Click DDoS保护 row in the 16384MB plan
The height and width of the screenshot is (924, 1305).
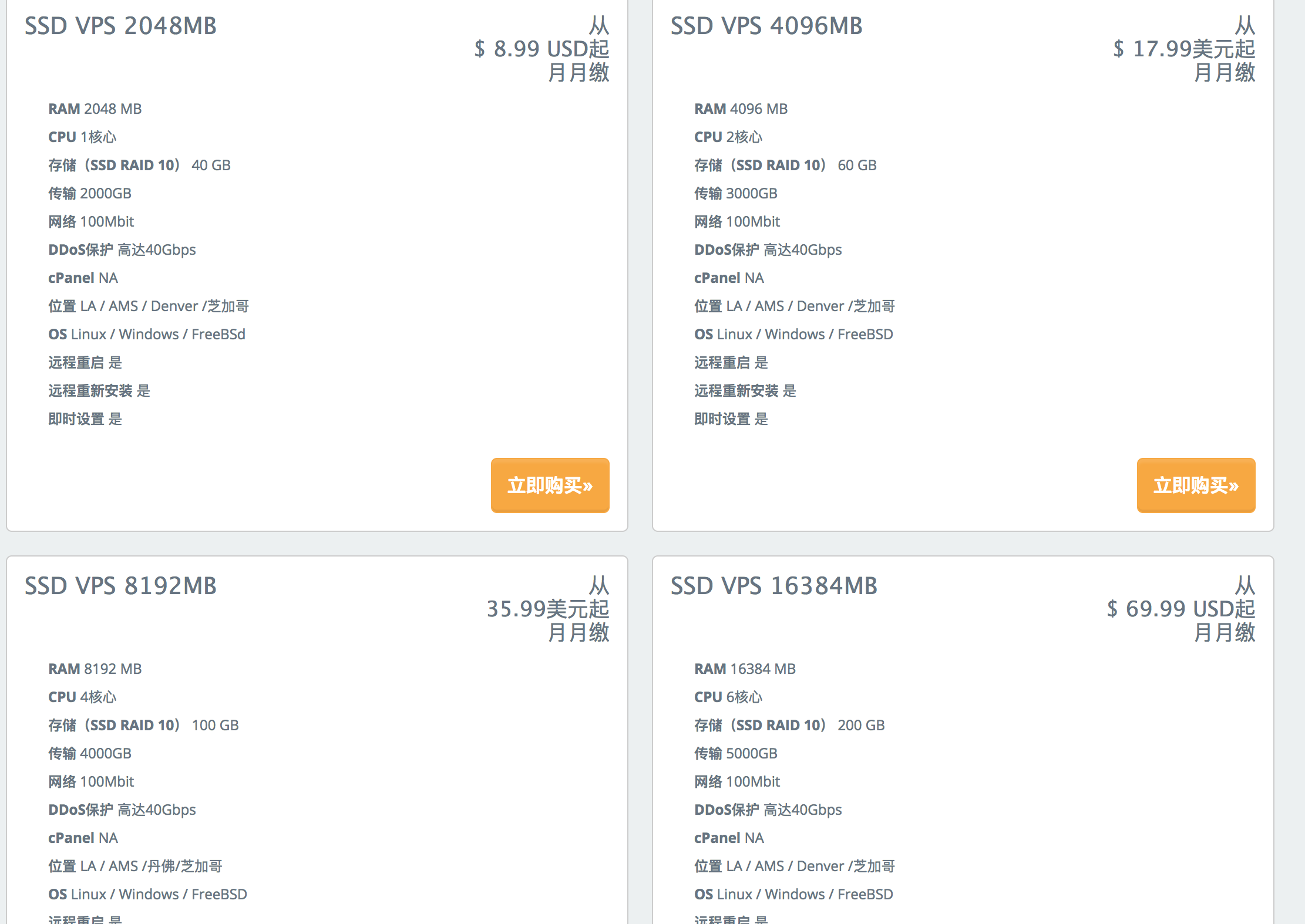click(768, 810)
